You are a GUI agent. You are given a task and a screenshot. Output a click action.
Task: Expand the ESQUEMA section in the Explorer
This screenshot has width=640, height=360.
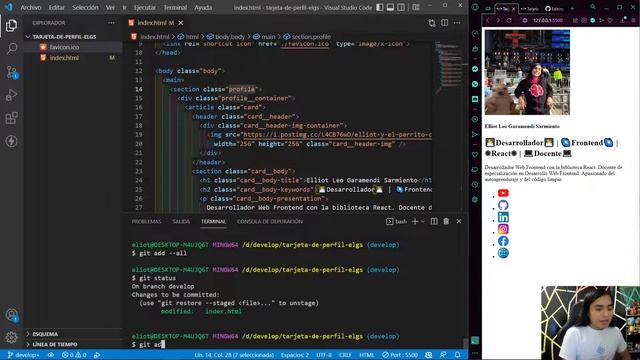73,334
